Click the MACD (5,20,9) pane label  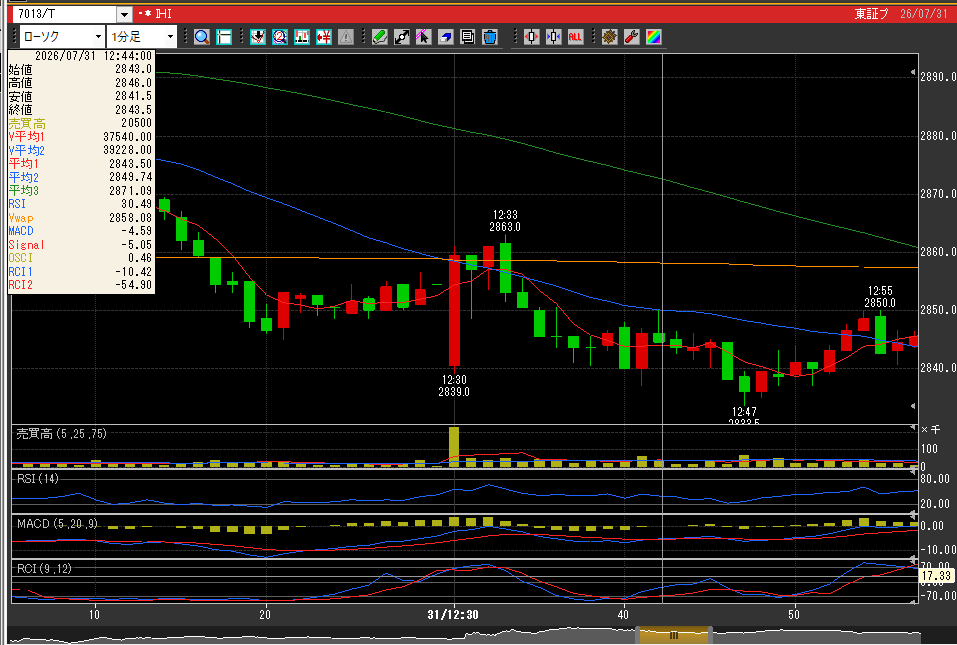(x=57, y=524)
